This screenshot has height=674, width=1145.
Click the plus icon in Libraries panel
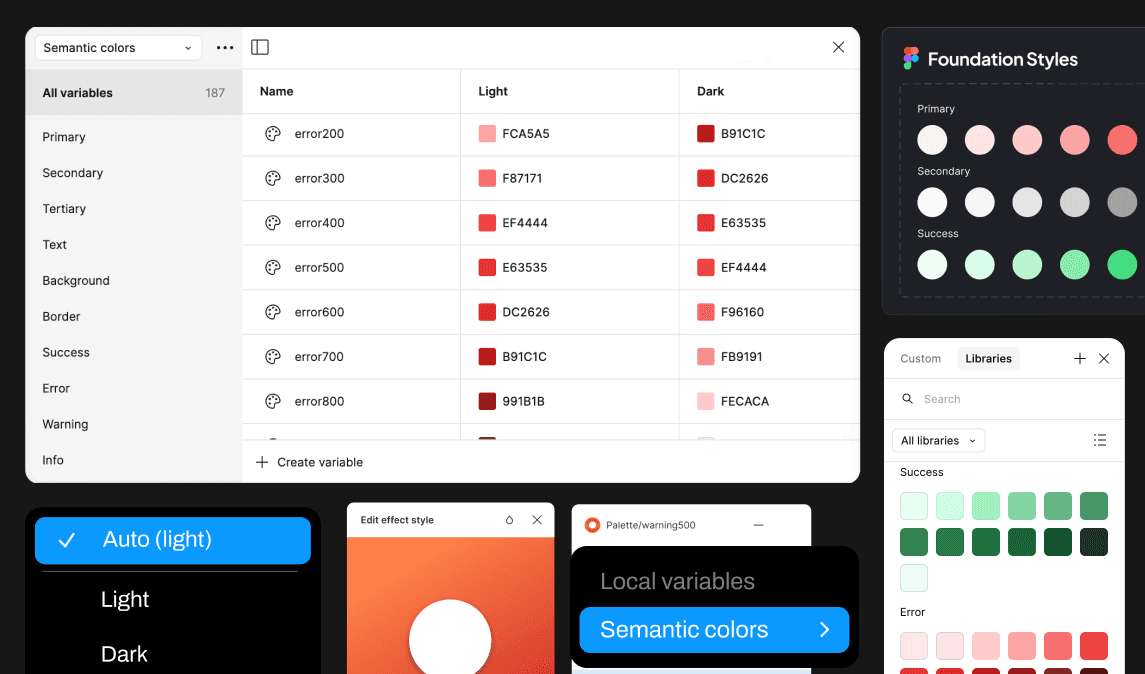(1079, 359)
